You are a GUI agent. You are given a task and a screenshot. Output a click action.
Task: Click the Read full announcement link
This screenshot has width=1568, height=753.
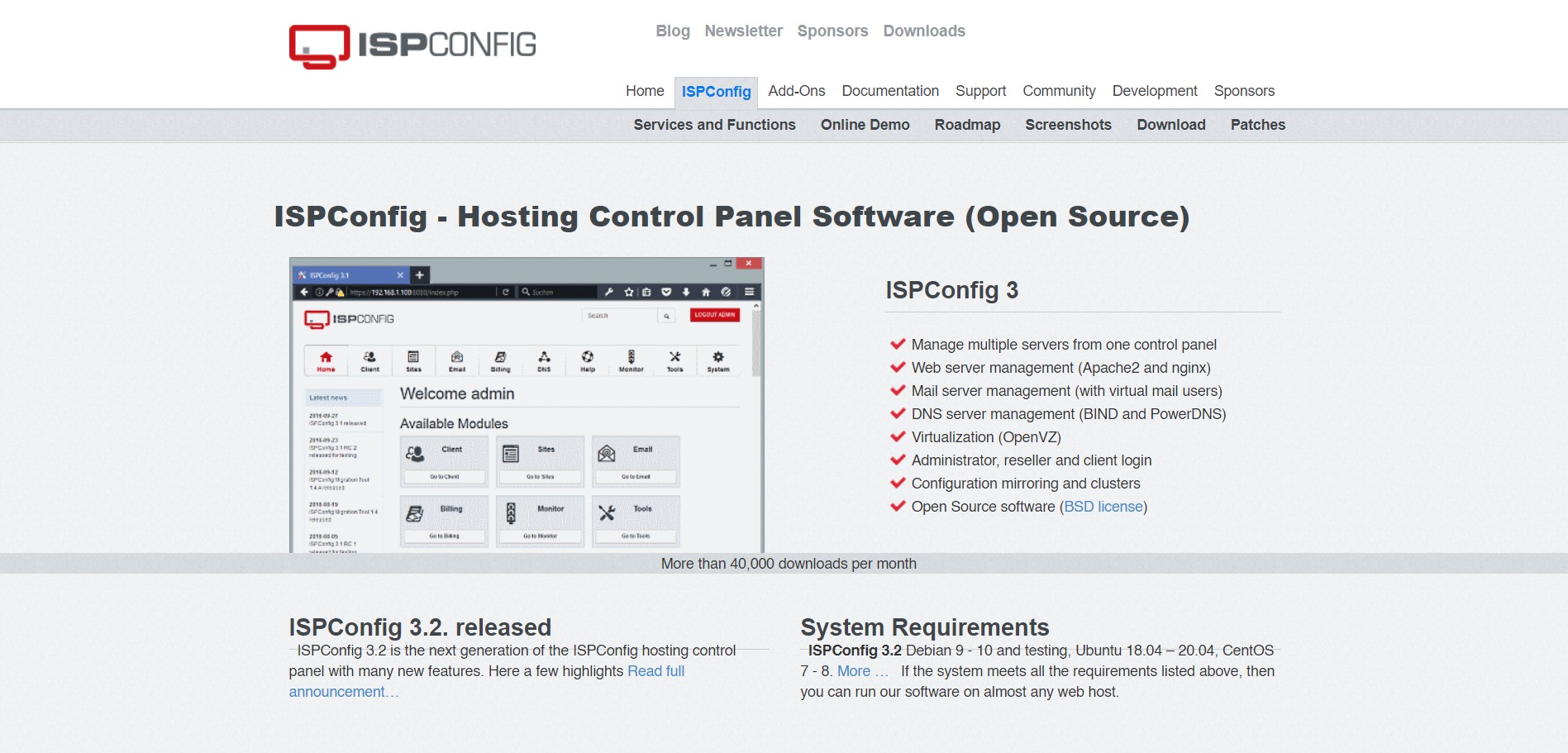(x=655, y=671)
